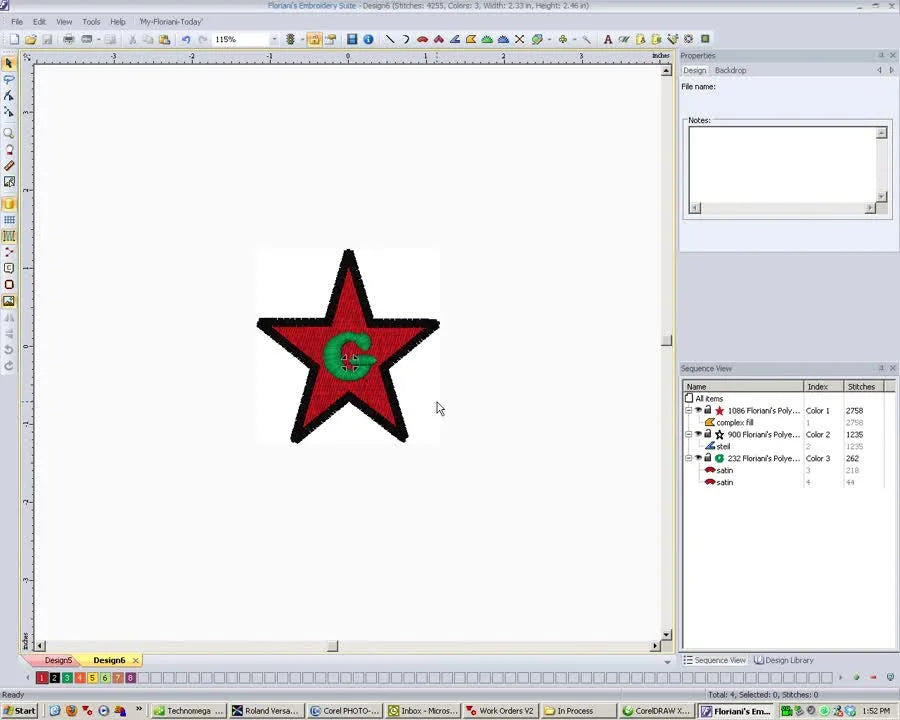
Task: Pick the ruler Measure tool
Action: coord(9,165)
